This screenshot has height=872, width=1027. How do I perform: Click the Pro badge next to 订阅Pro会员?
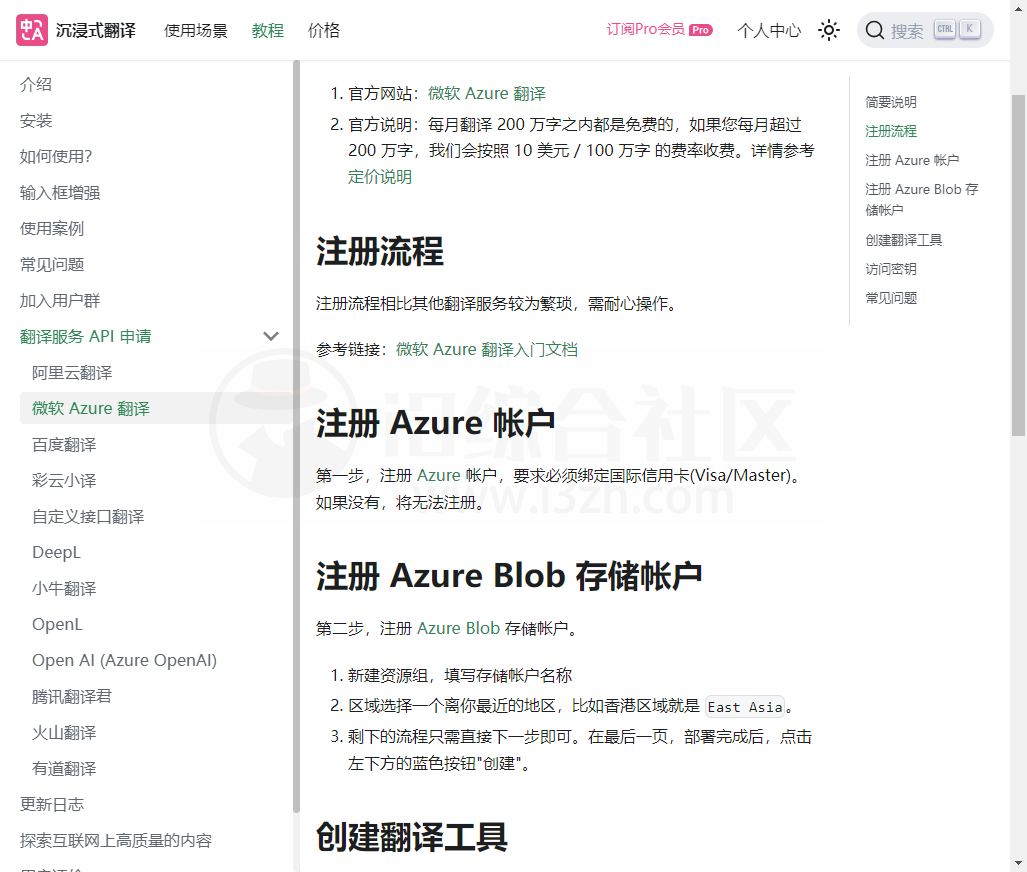tap(700, 30)
